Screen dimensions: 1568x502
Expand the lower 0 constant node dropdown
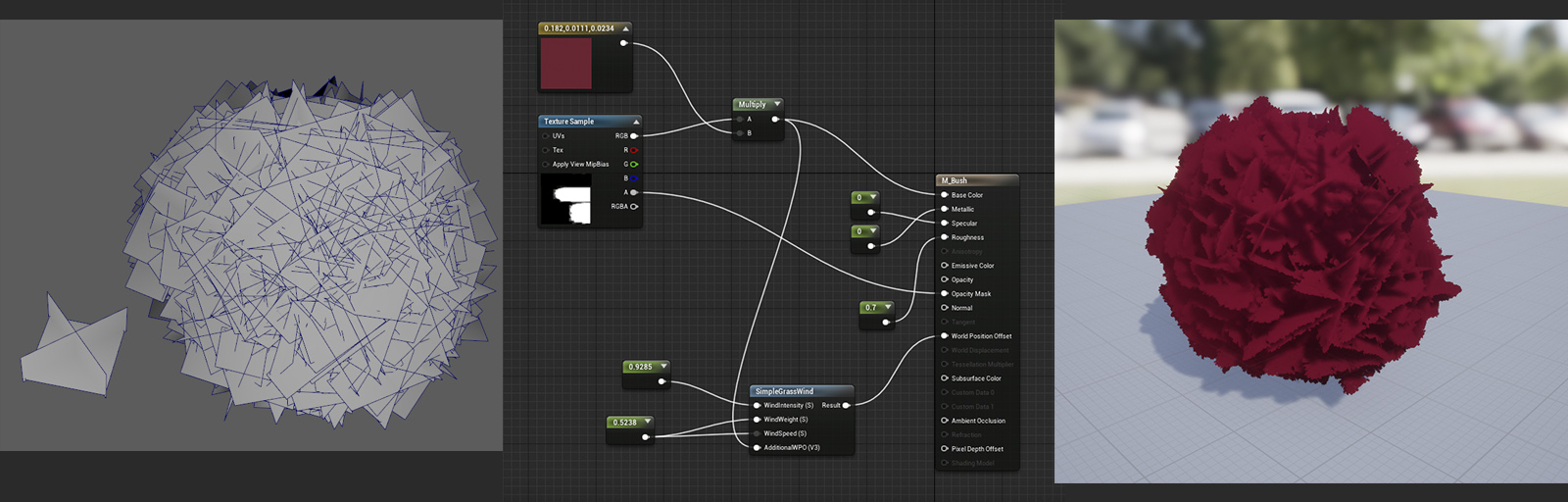click(872, 231)
